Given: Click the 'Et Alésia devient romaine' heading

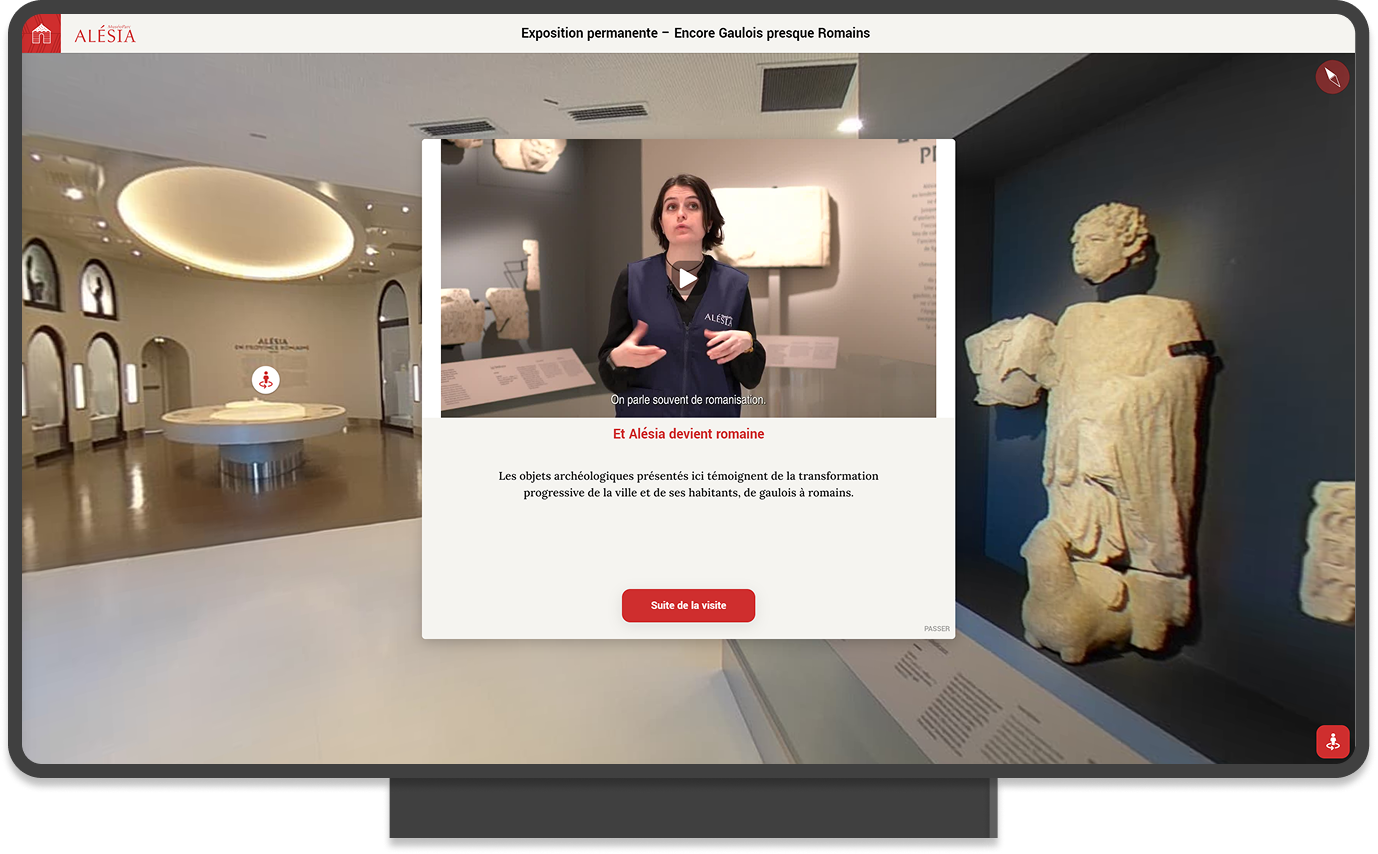Looking at the screenshot, I should (688, 434).
